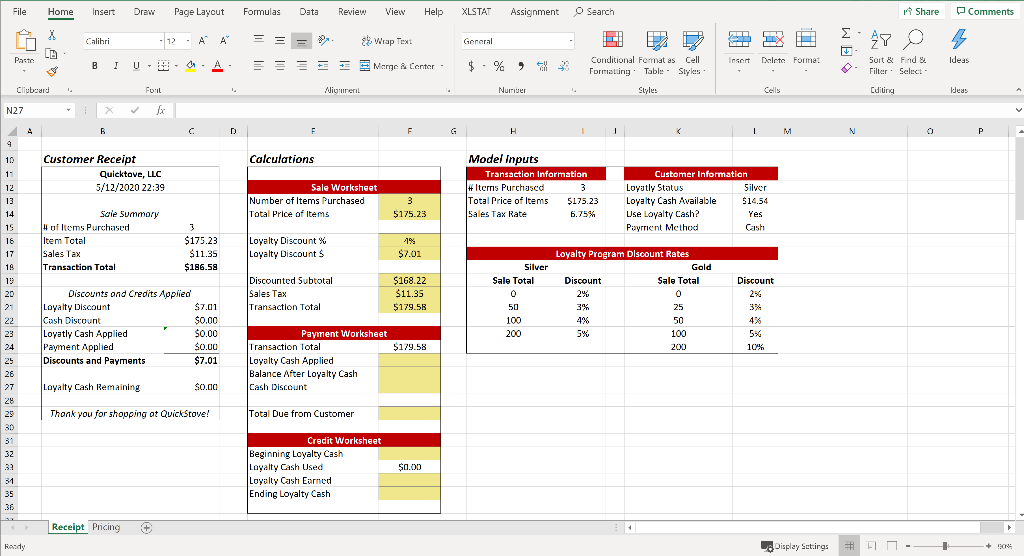
Task: Click the Cut scissors icon
Action: (x=52, y=35)
